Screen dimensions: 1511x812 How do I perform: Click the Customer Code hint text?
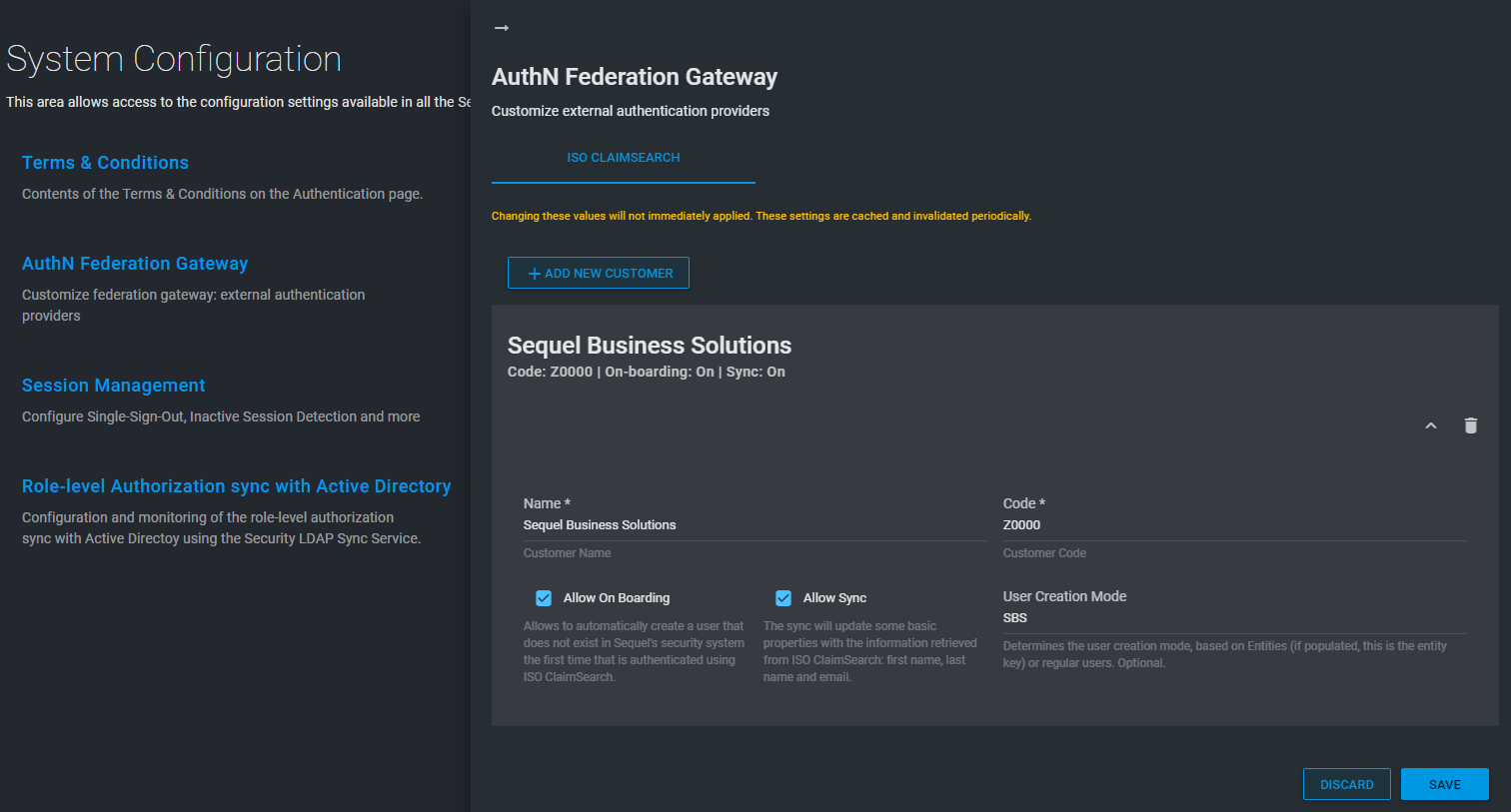coord(1044,553)
